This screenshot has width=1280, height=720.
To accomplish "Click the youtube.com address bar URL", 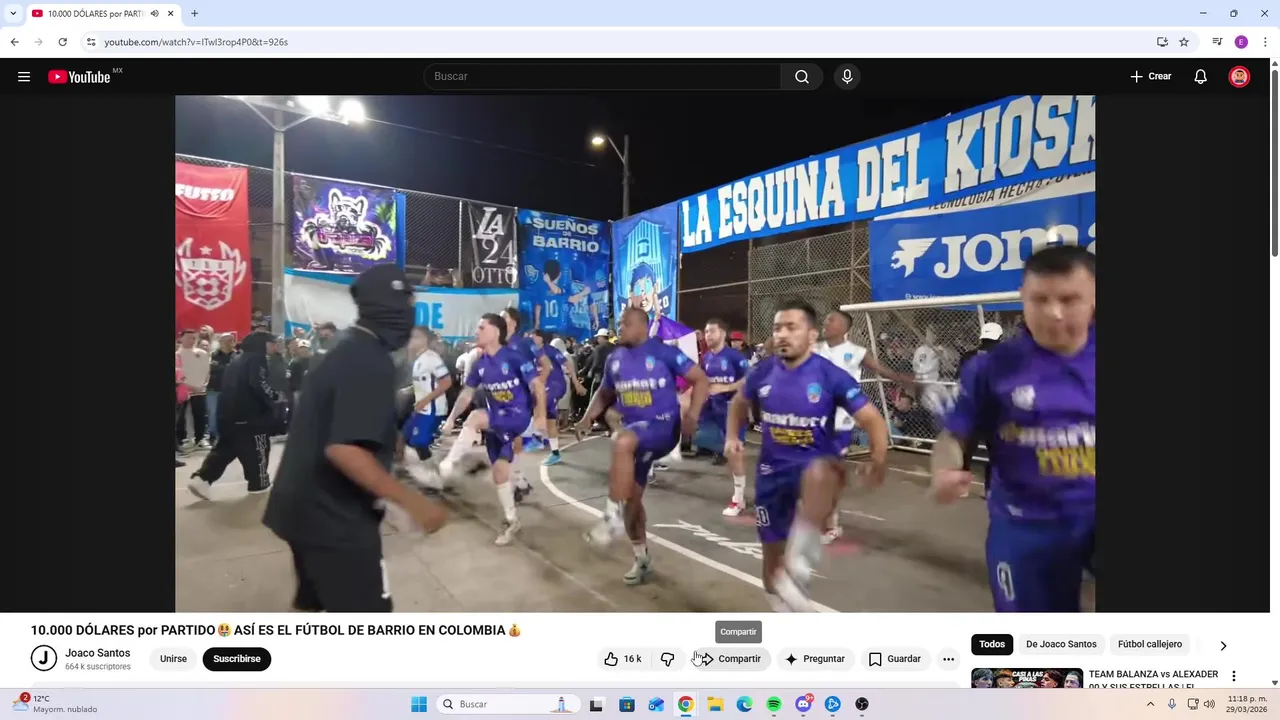I will (x=196, y=42).
